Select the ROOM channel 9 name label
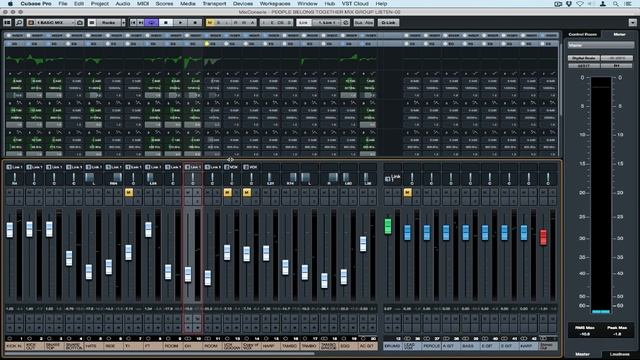Image resolution: width=640 pixels, height=360 pixels. click(x=172, y=346)
